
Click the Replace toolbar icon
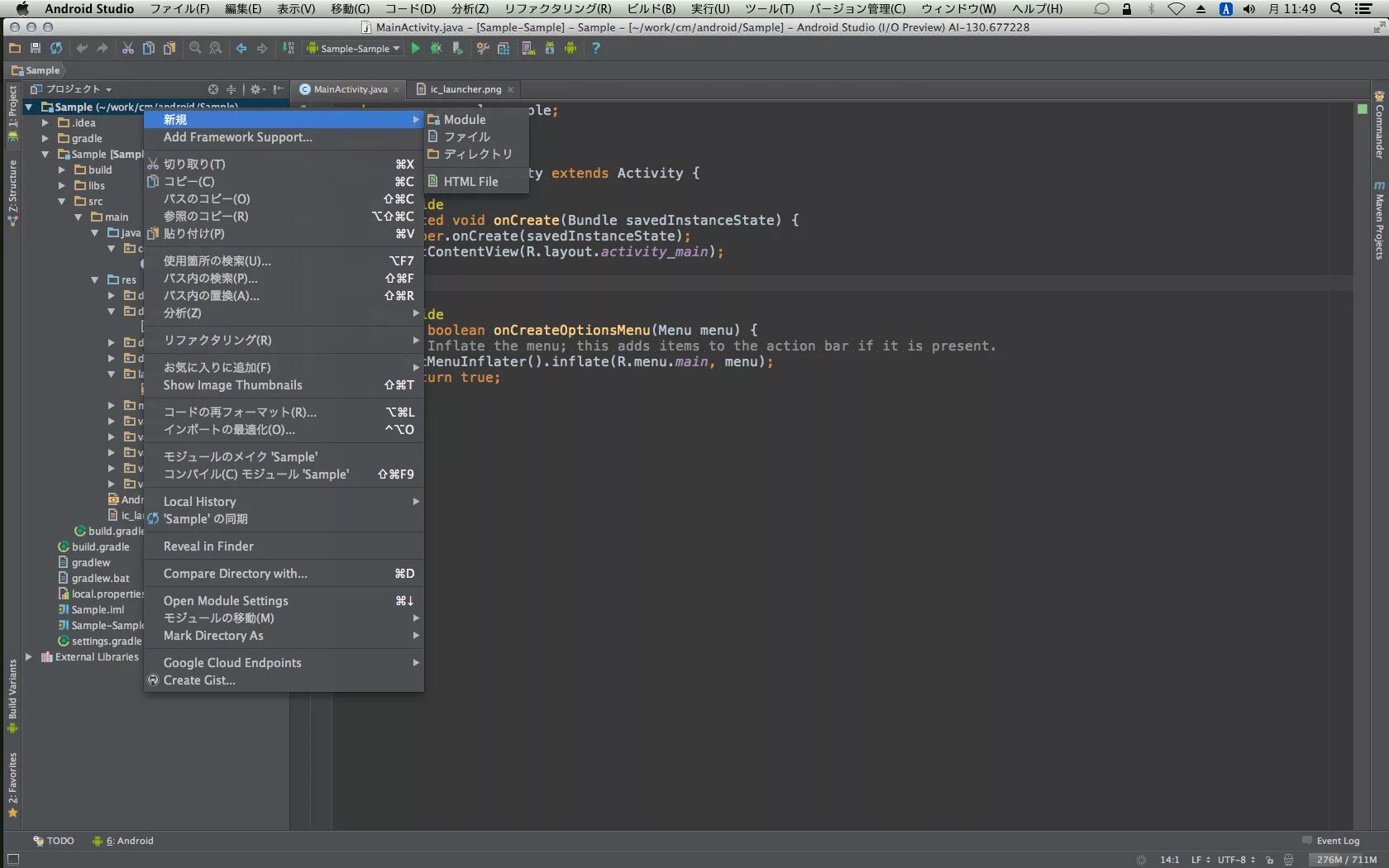(x=216, y=49)
